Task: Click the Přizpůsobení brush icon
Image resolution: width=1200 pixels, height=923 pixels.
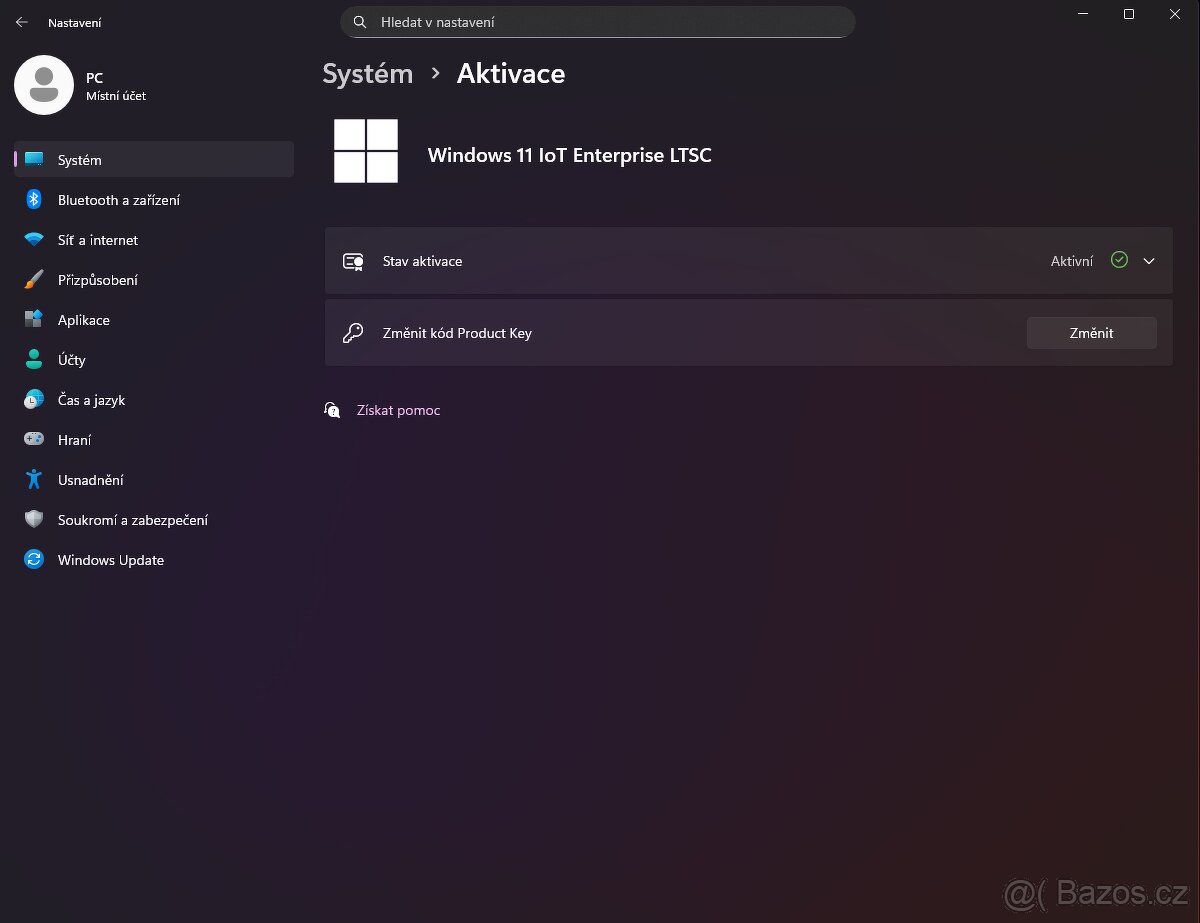Action: 33,280
